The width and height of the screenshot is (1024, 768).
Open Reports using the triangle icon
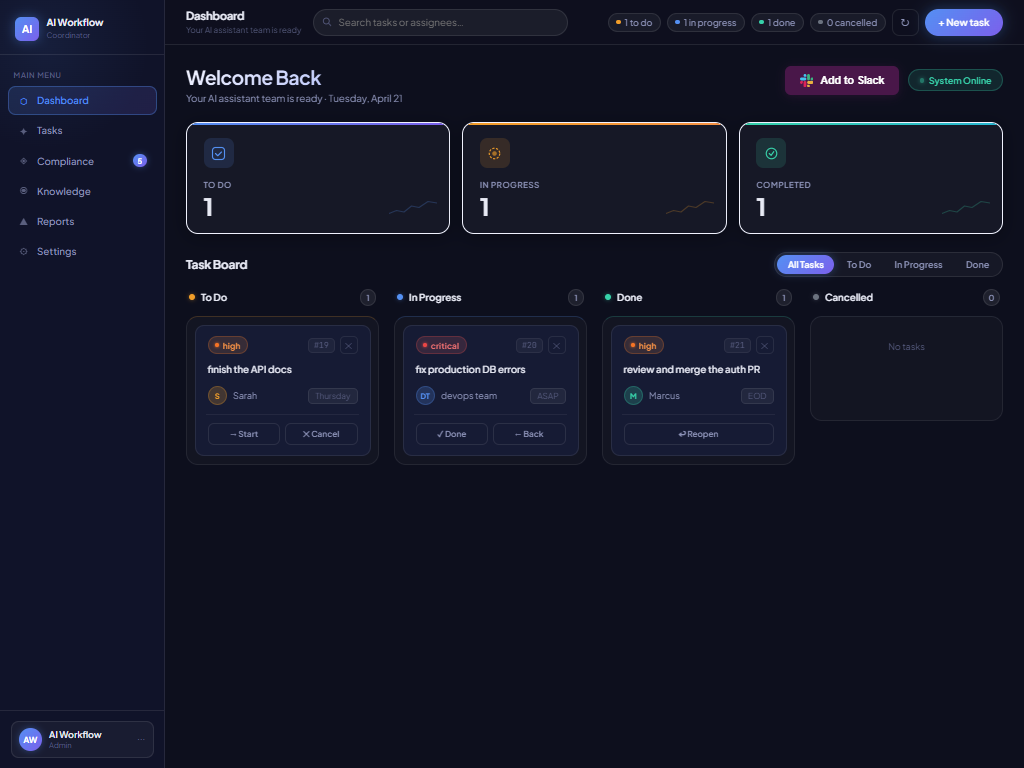coord(23,221)
